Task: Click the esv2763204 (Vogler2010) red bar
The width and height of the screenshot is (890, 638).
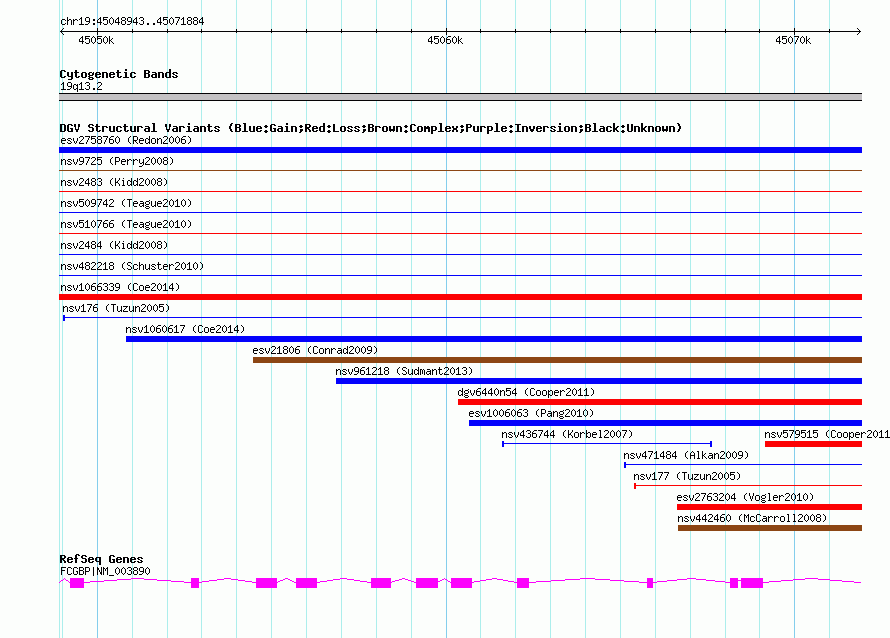Action: pyautogui.click(x=769, y=507)
